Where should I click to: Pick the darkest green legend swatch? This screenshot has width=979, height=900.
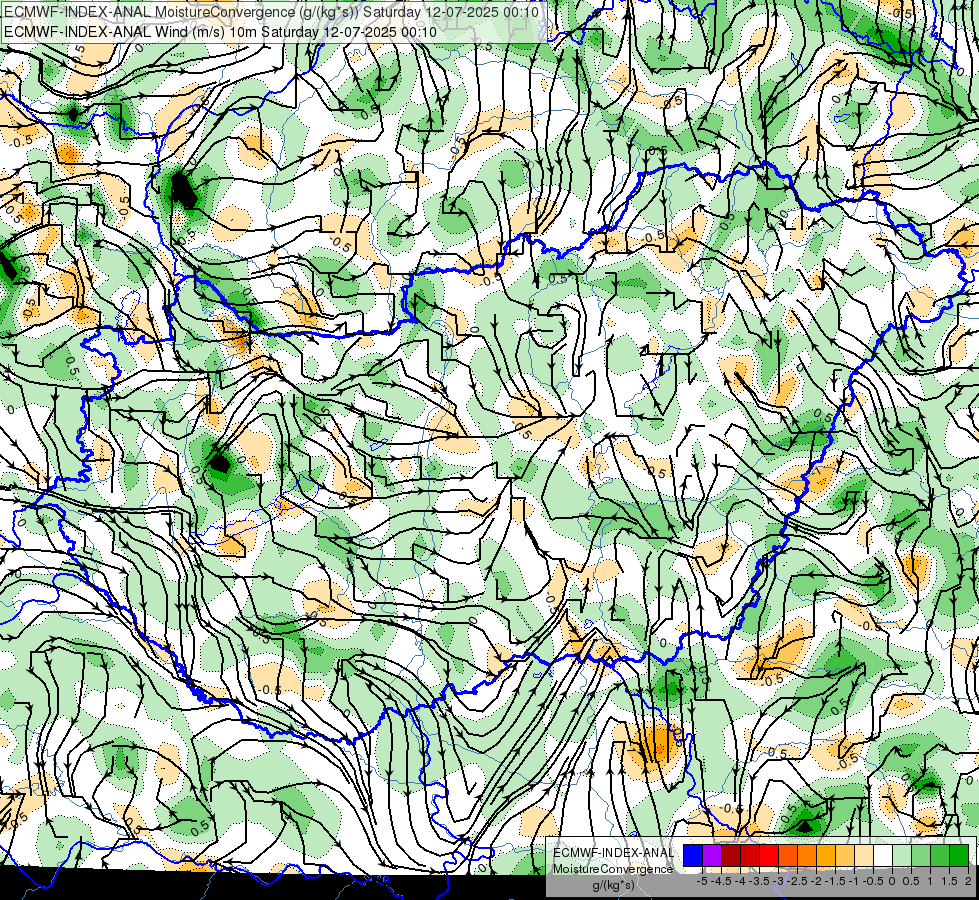pos(958,855)
